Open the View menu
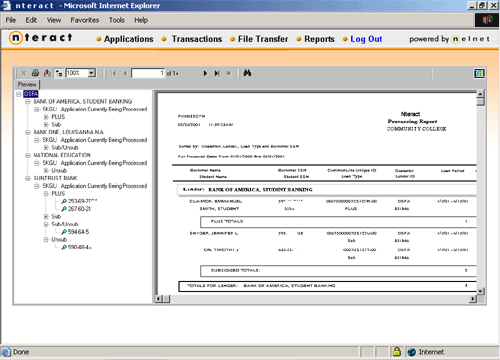 [x=54, y=20]
